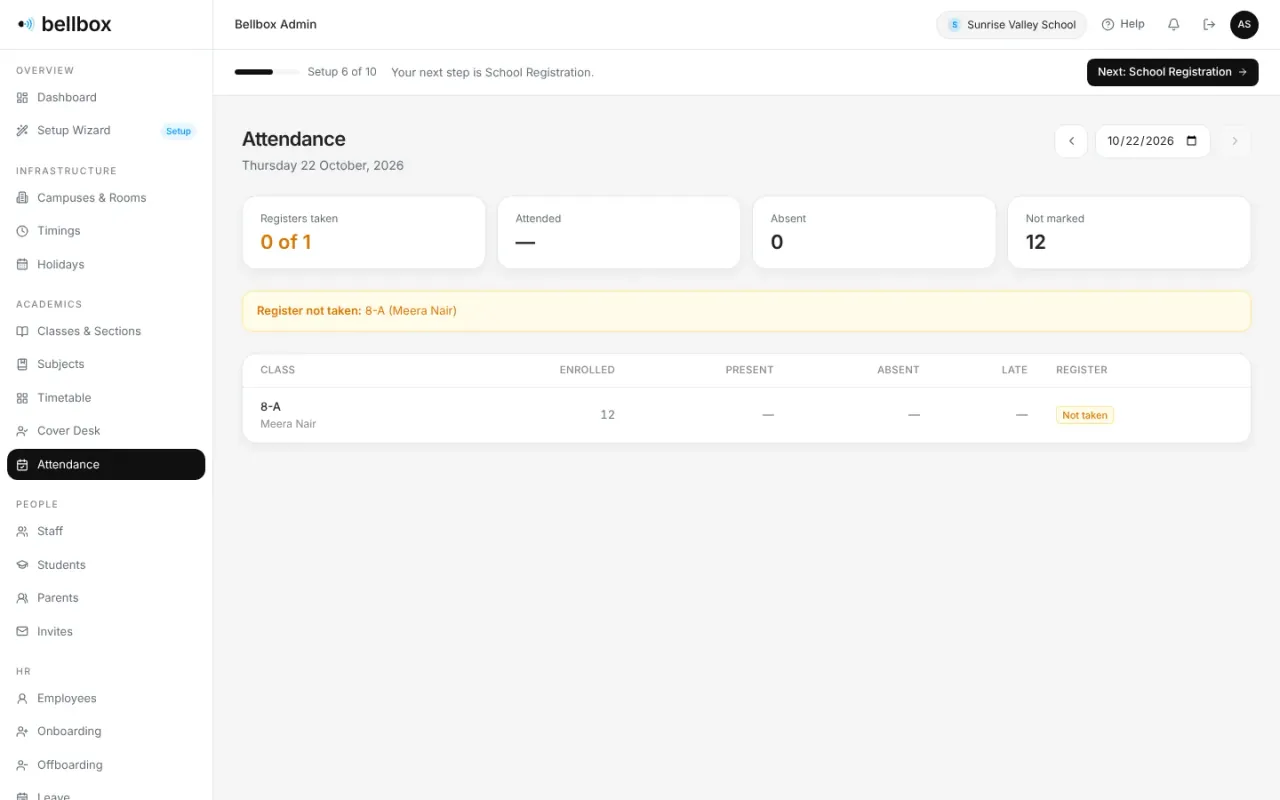The height and width of the screenshot is (800, 1280).
Task: Click the Subjects notebook icon
Action: (22, 364)
